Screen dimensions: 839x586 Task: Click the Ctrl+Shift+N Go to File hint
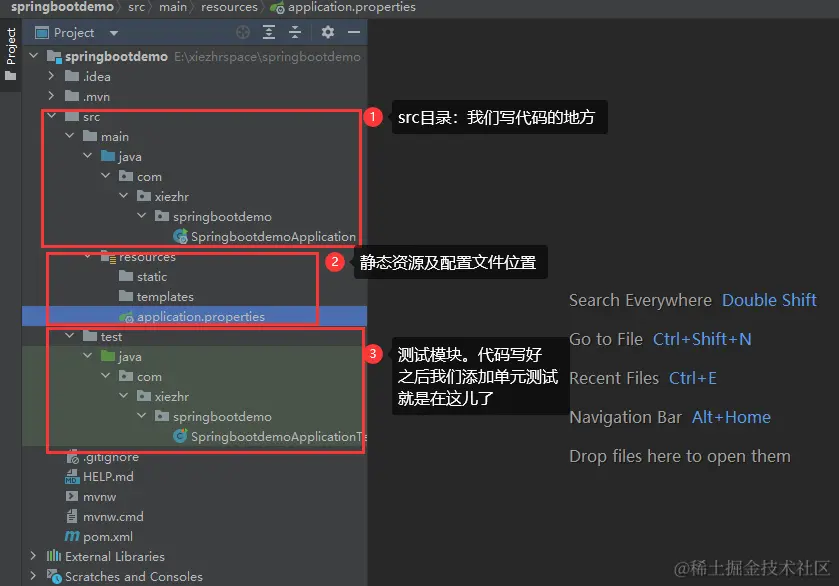702,339
